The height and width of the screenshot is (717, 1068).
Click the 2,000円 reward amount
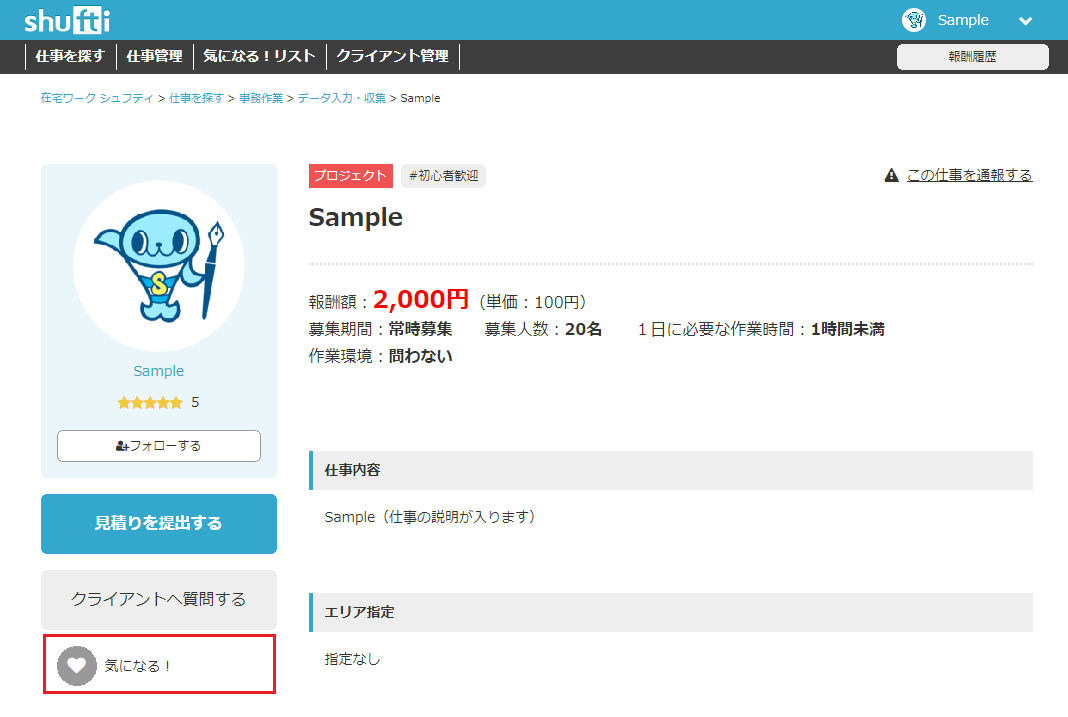tap(421, 299)
